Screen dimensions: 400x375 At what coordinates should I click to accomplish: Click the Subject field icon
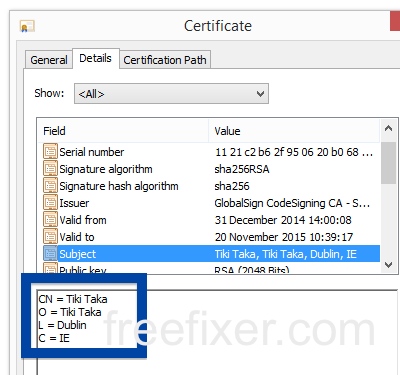[50, 254]
